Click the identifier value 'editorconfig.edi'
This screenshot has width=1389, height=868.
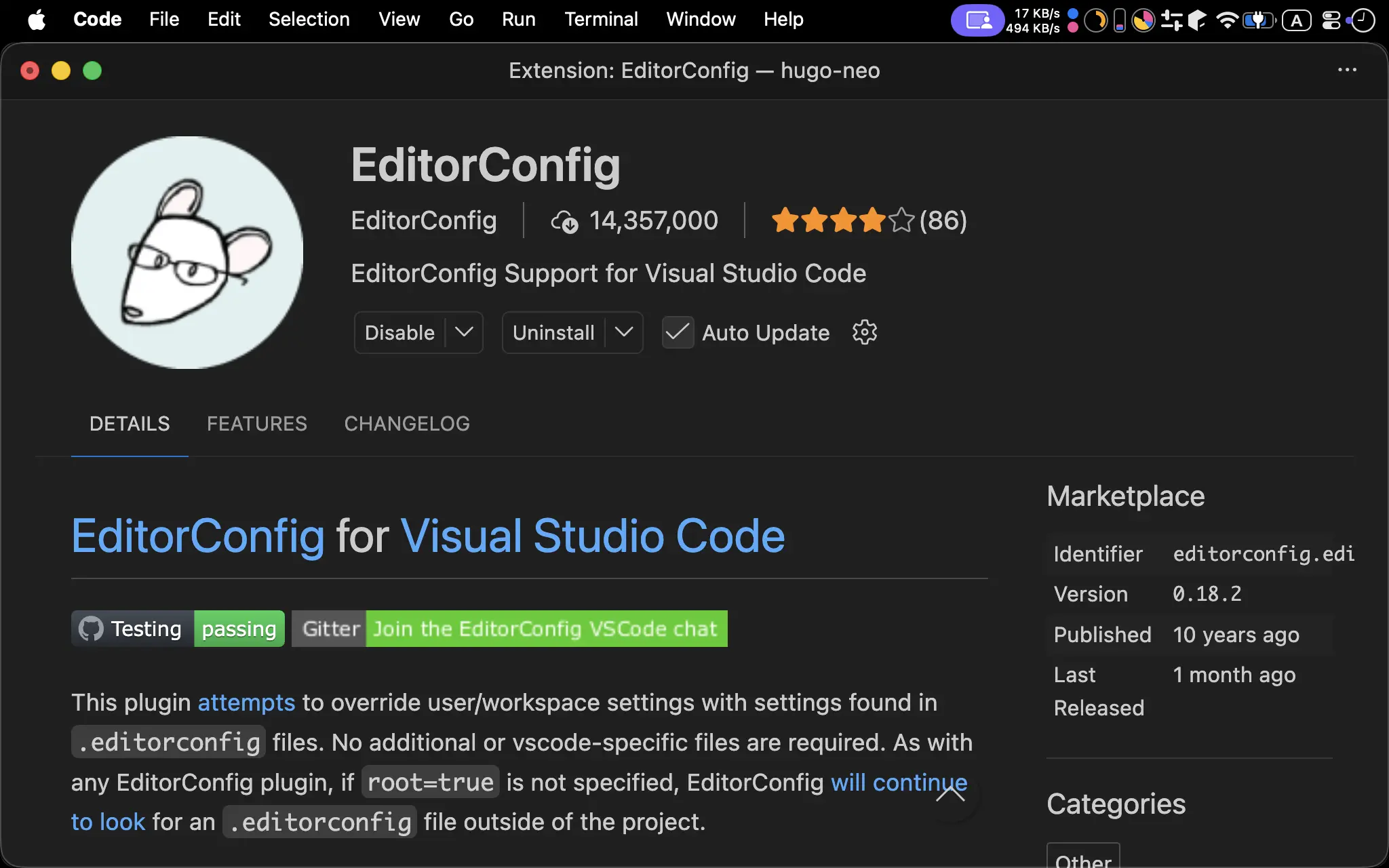[1264, 554]
